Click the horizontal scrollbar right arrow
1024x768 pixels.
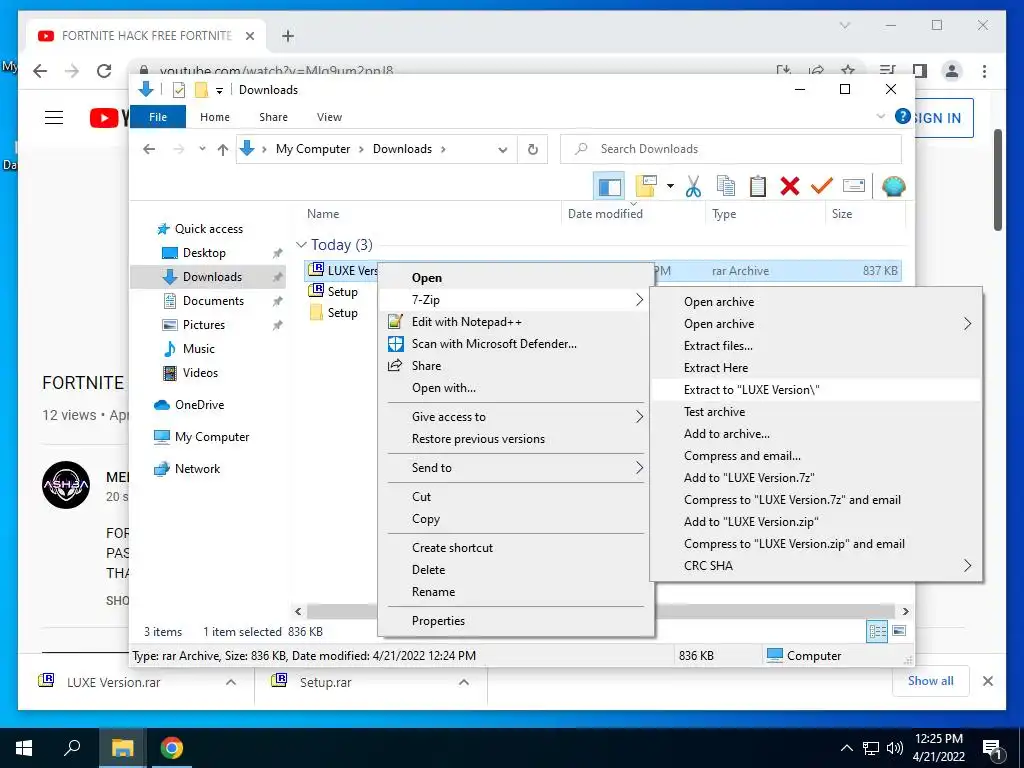click(x=905, y=611)
